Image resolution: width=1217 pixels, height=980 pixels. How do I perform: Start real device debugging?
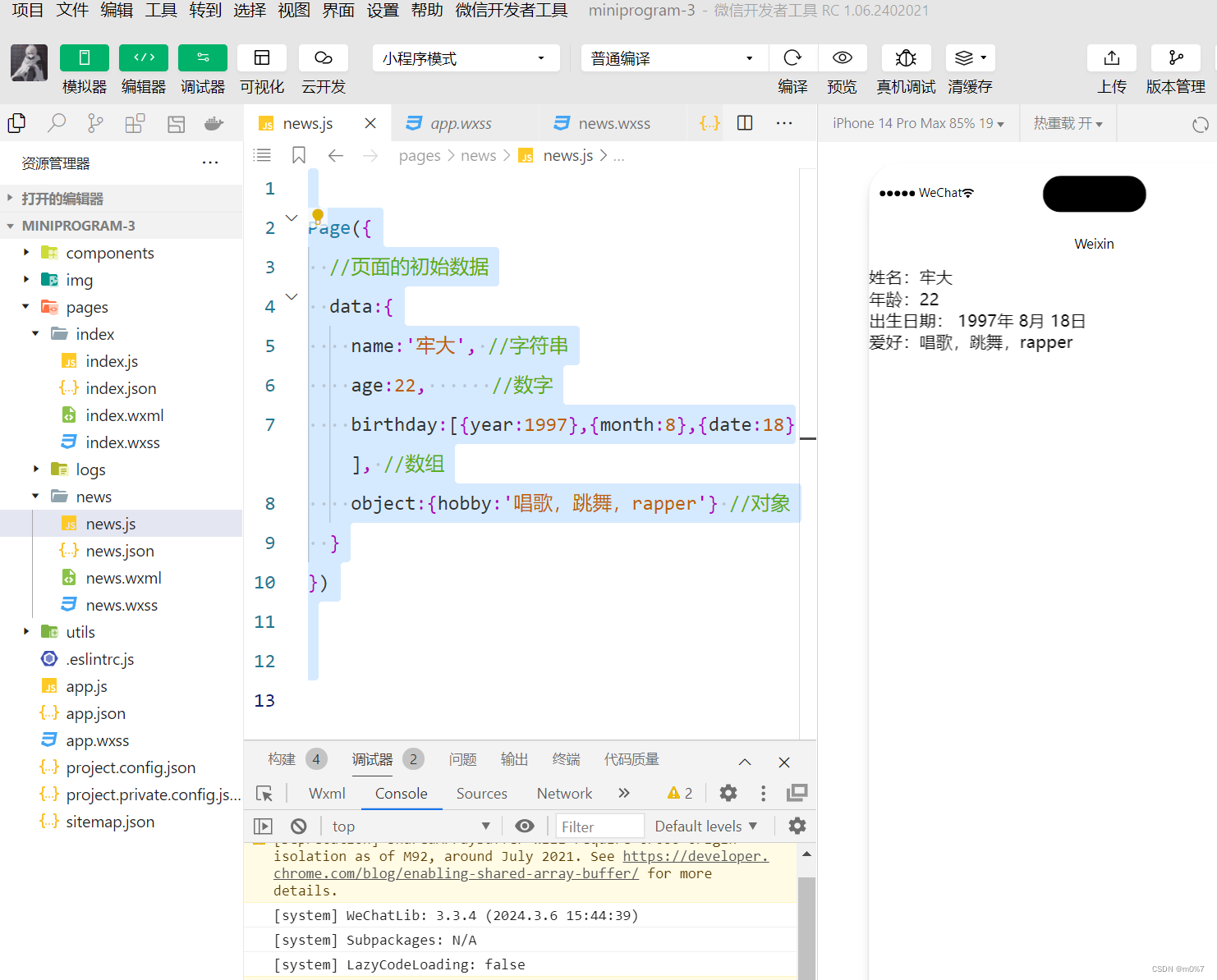906,58
